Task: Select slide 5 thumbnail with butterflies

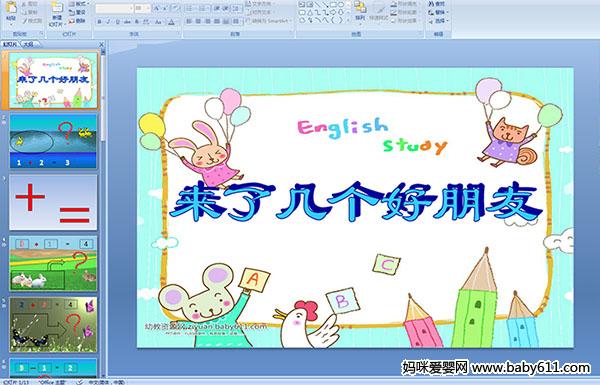Action: [x=53, y=325]
